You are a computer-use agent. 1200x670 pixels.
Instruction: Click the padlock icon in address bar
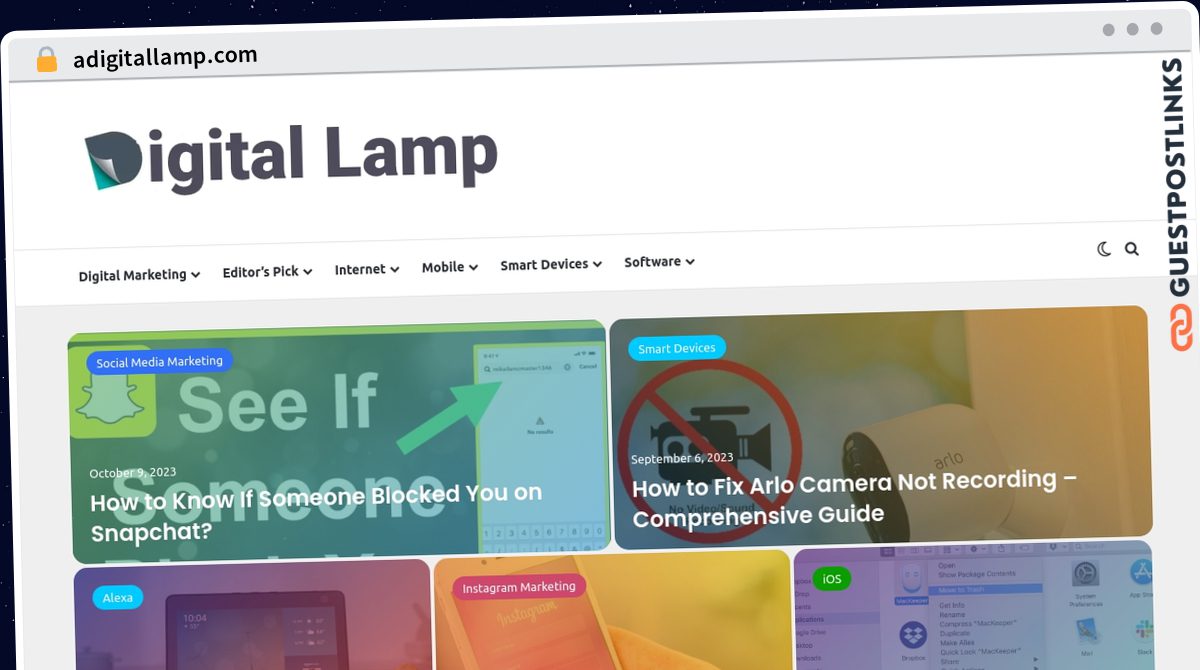(47, 60)
